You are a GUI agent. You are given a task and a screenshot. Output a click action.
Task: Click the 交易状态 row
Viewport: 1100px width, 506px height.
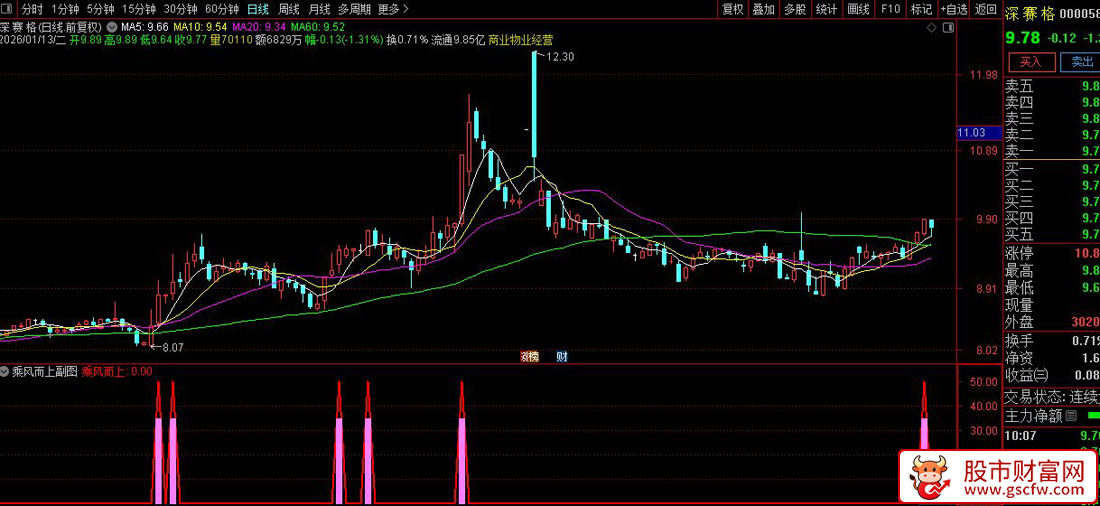1052,396
